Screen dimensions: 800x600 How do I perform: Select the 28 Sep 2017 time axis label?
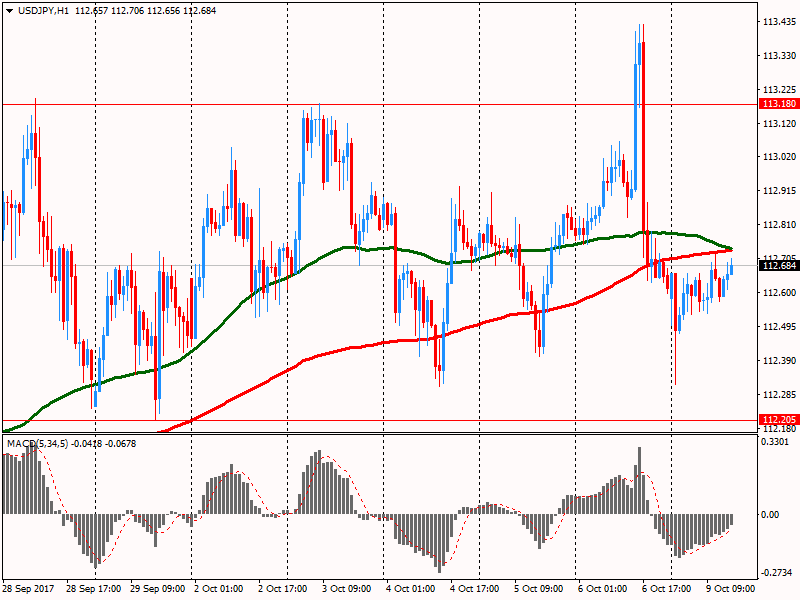28,589
